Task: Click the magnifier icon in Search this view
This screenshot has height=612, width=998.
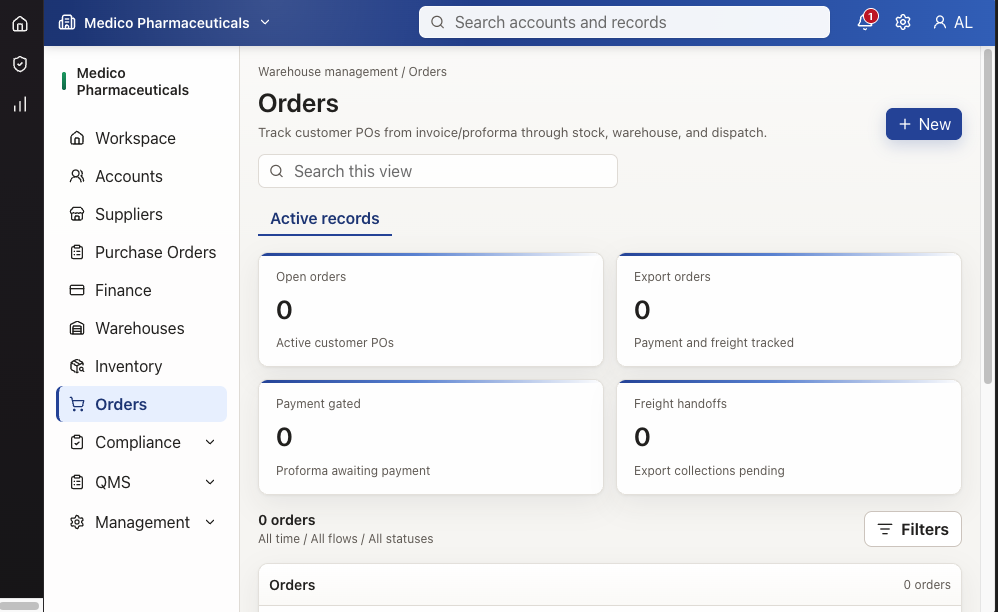Action: coord(276,171)
